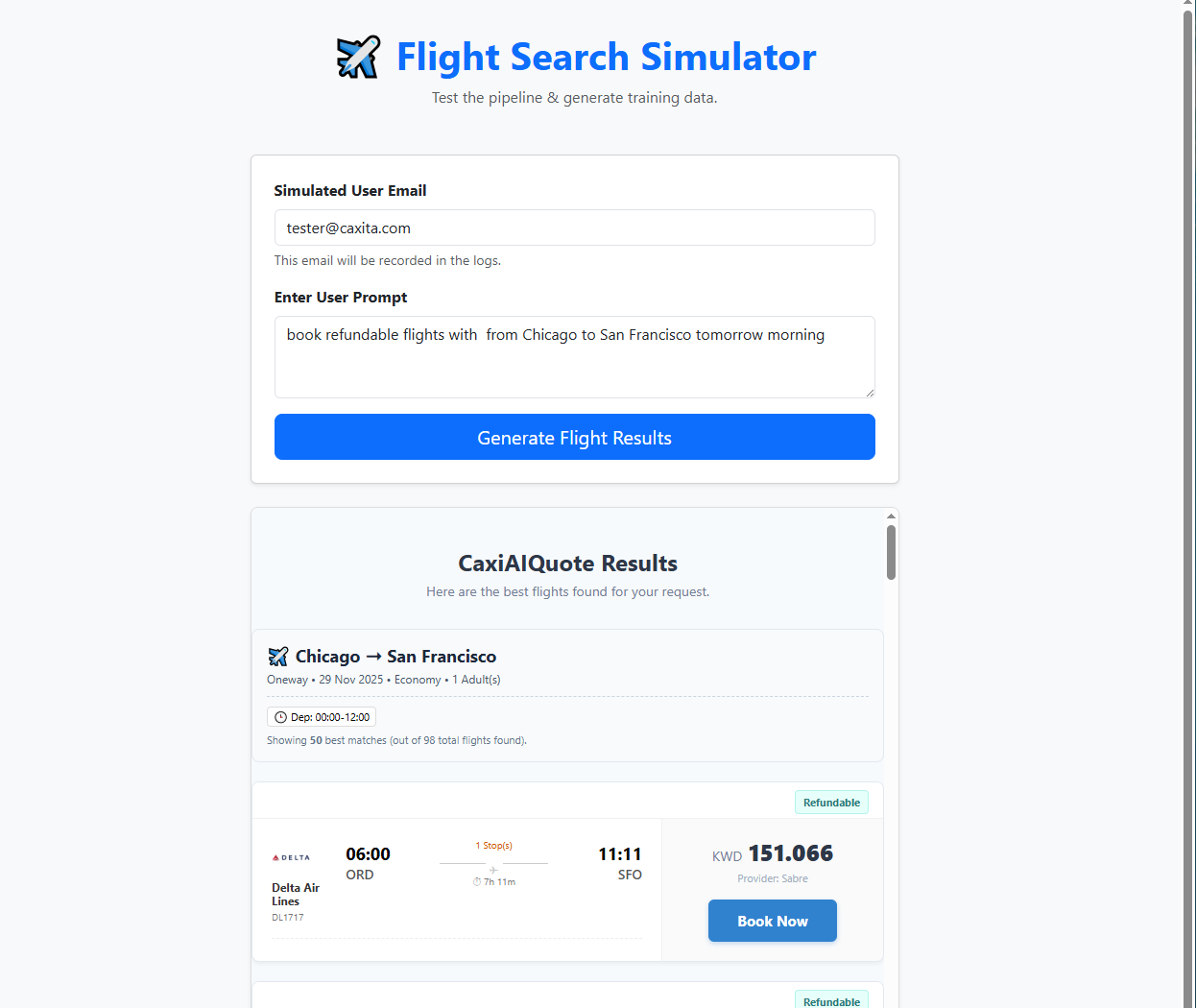
Task: Book the Delta flight with Book Now
Action: coord(772,921)
